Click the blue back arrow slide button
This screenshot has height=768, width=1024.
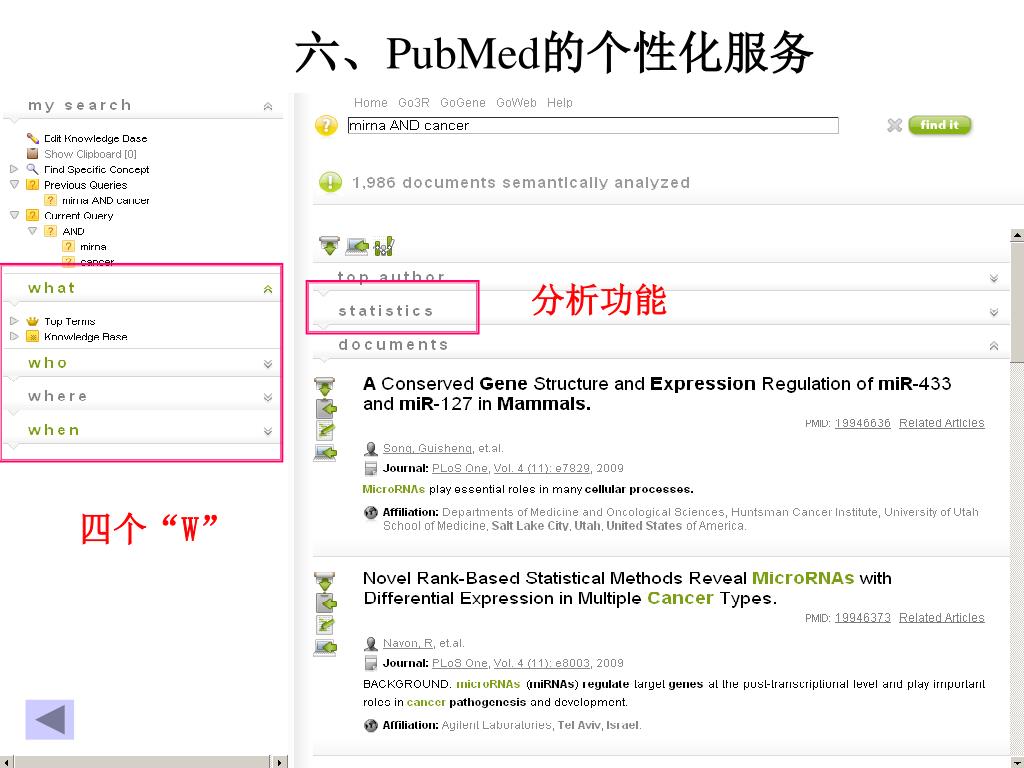click(50, 720)
